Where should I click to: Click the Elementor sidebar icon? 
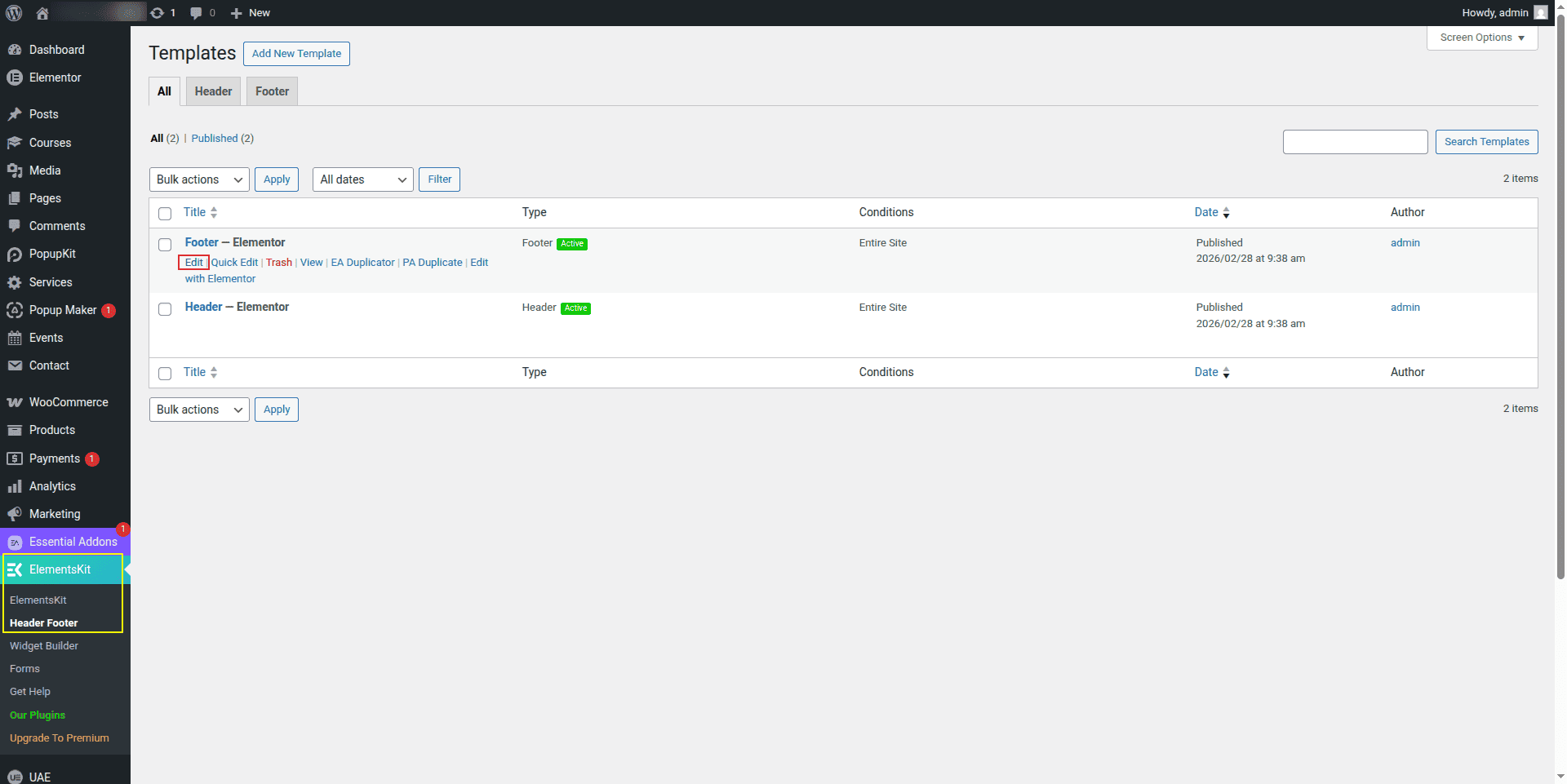point(15,78)
